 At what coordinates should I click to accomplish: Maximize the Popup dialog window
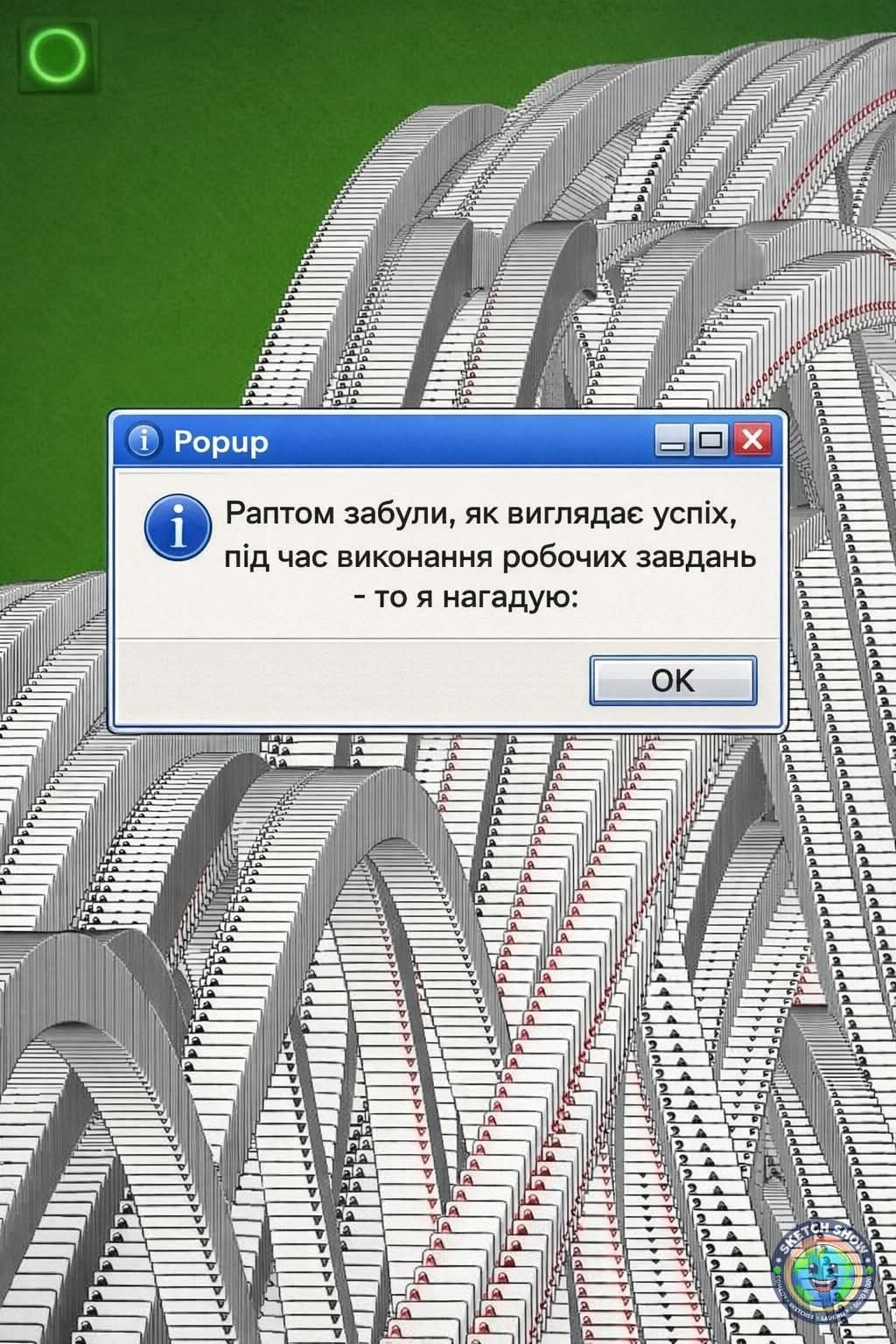tap(711, 441)
